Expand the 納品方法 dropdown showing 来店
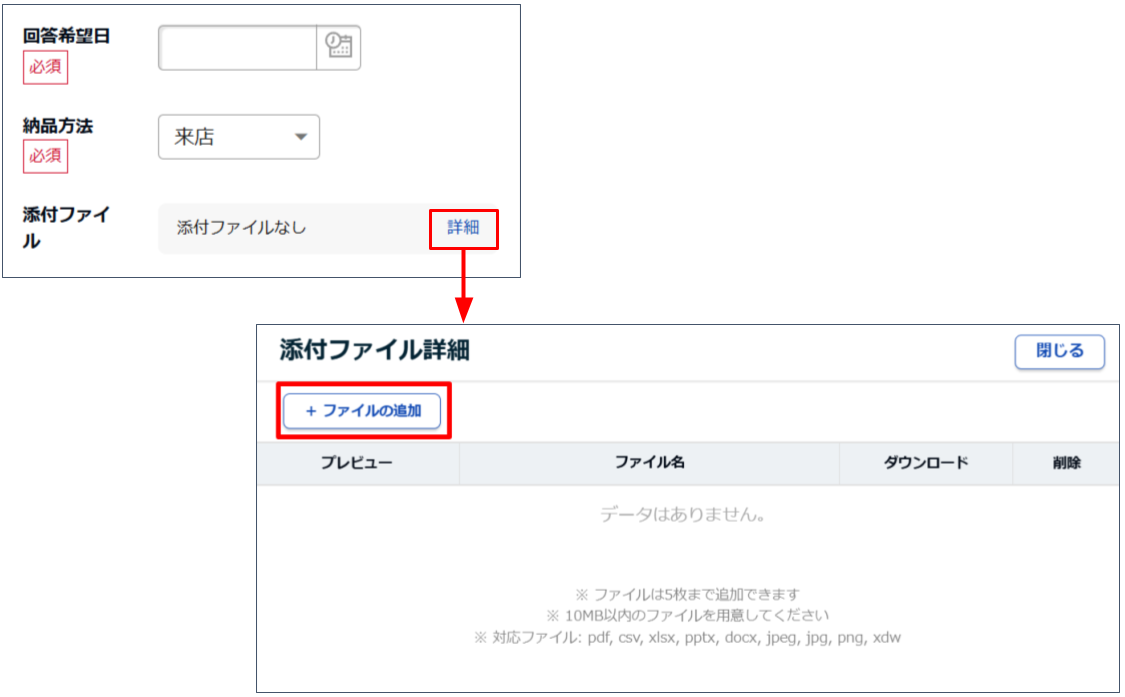1125x697 pixels. tap(239, 137)
